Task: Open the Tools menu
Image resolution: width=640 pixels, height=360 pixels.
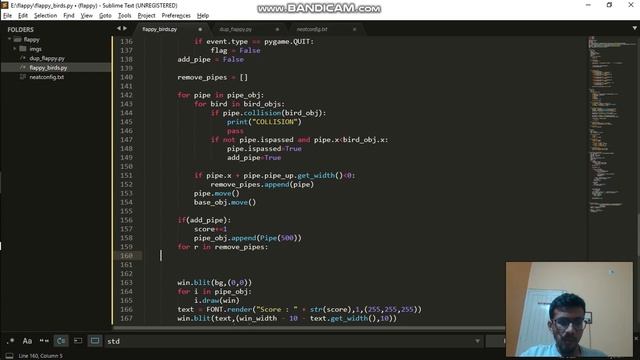Action: tap(124, 16)
